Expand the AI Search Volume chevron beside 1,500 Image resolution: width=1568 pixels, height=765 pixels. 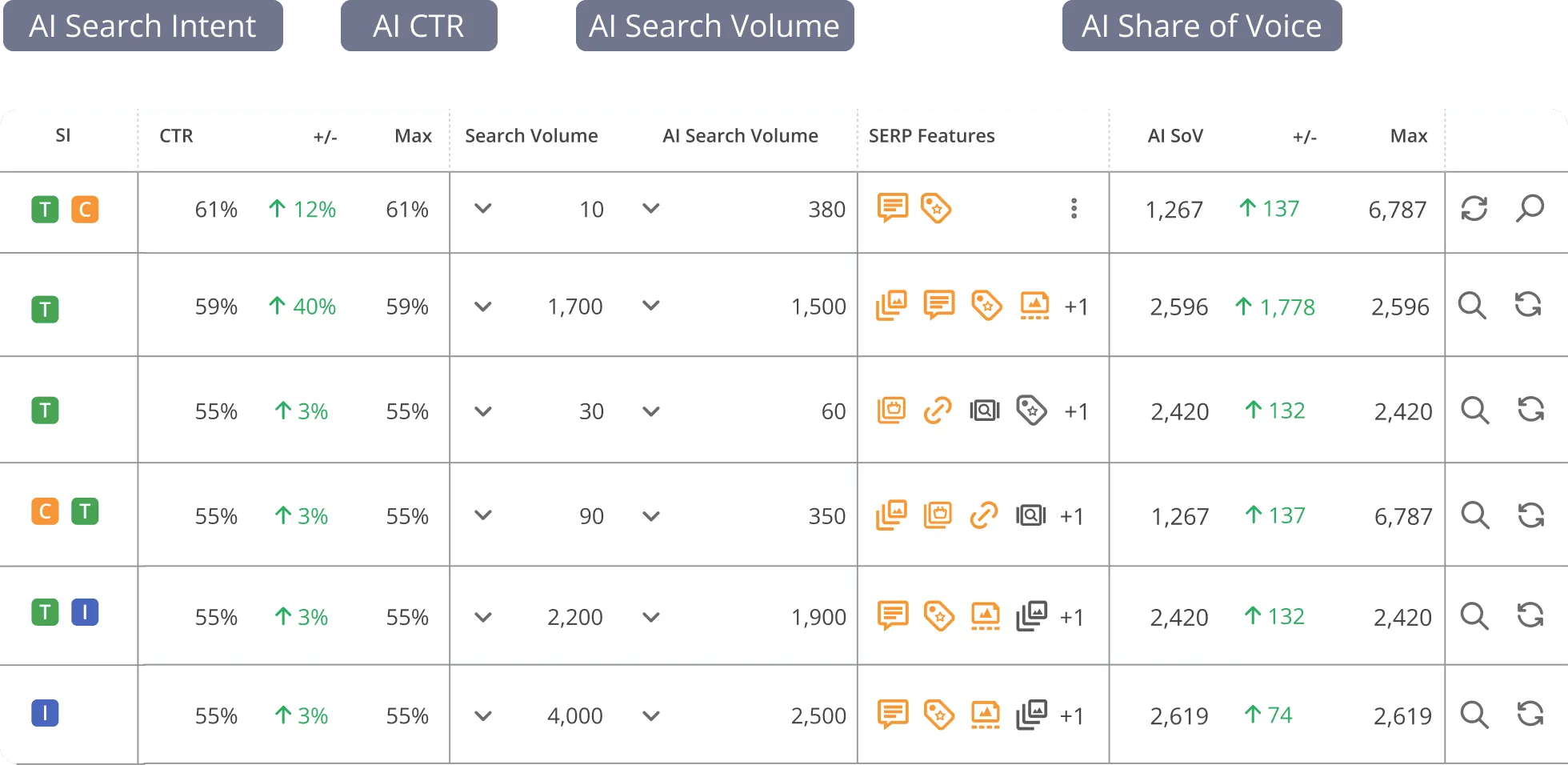pos(651,306)
